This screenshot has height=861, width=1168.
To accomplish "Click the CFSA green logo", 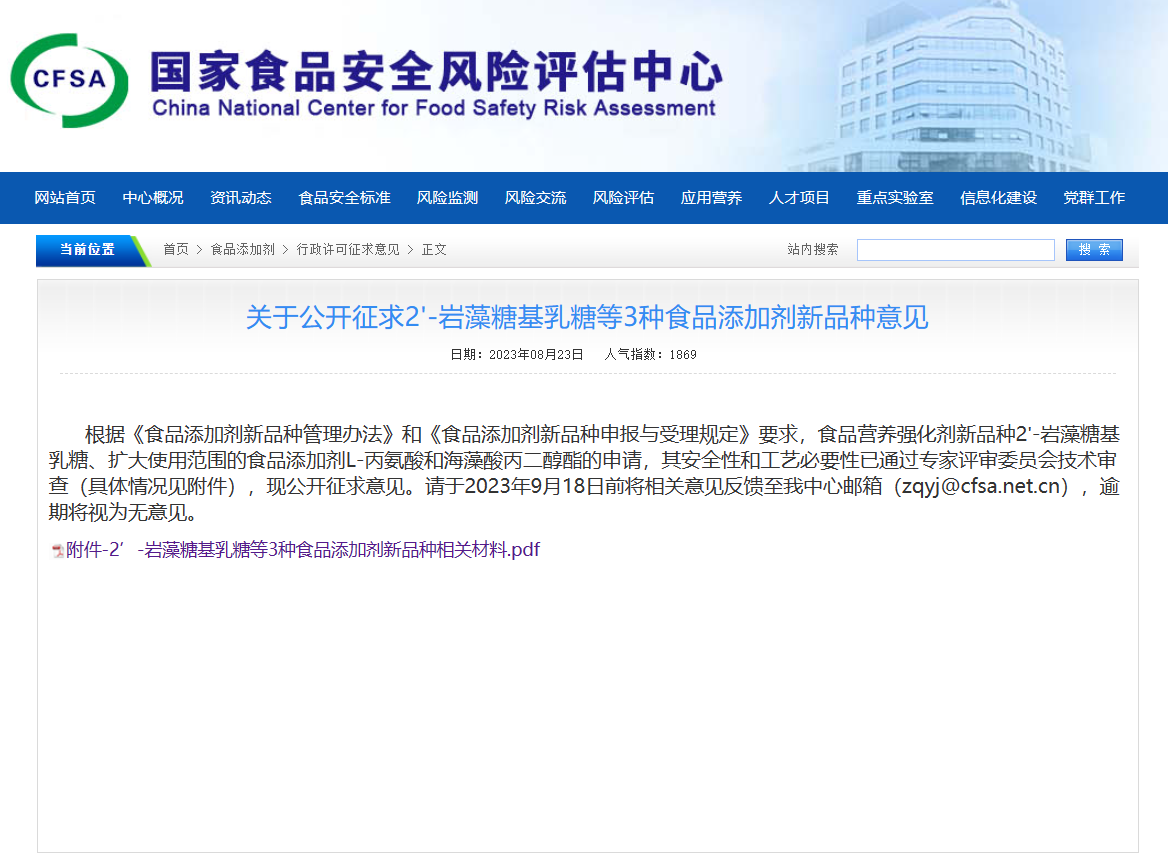I will tap(69, 80).
